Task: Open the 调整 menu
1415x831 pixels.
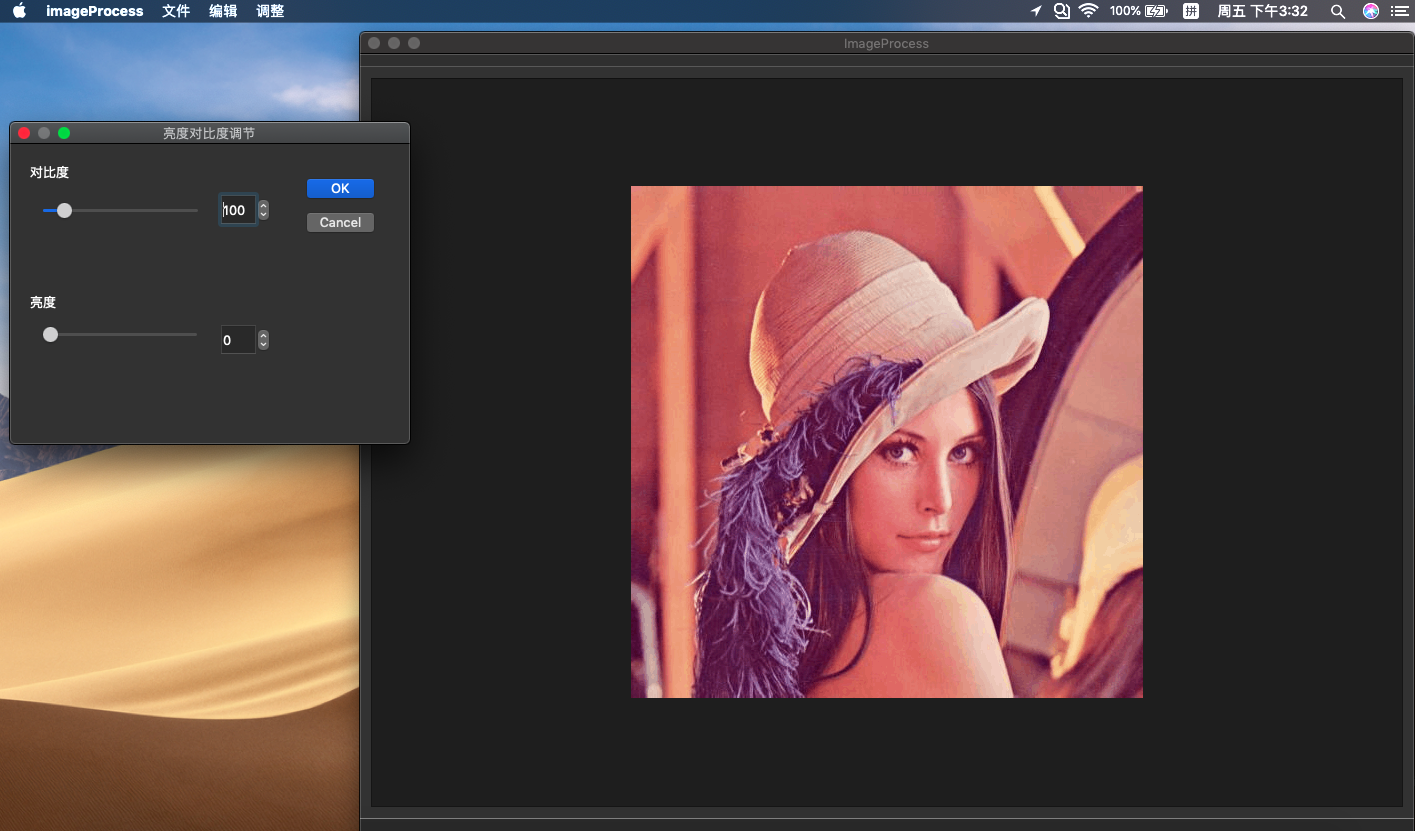Action: pyautogui.click(x=270, y=11)
